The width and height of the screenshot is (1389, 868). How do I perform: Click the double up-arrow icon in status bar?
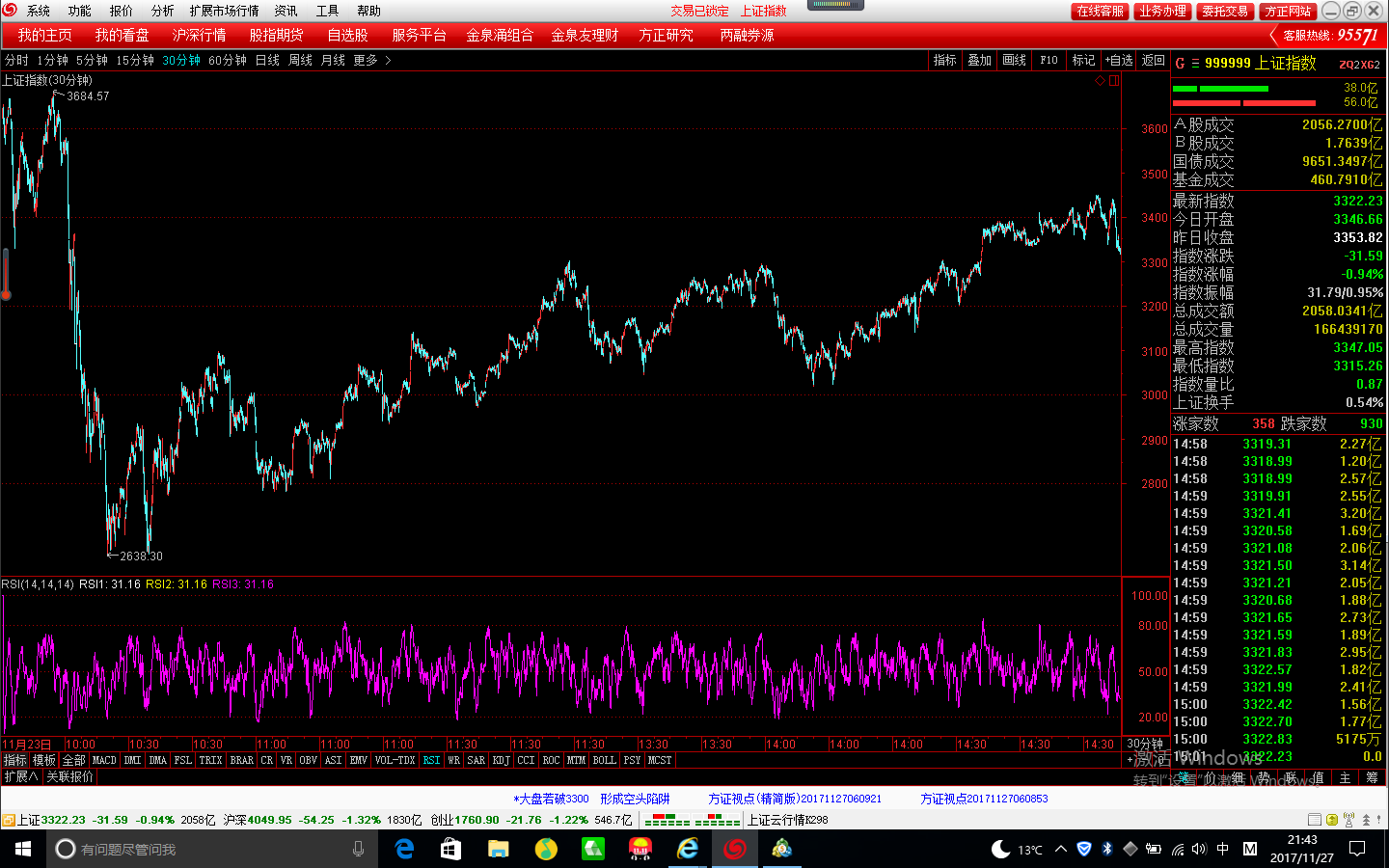(x=1366, y=820)
